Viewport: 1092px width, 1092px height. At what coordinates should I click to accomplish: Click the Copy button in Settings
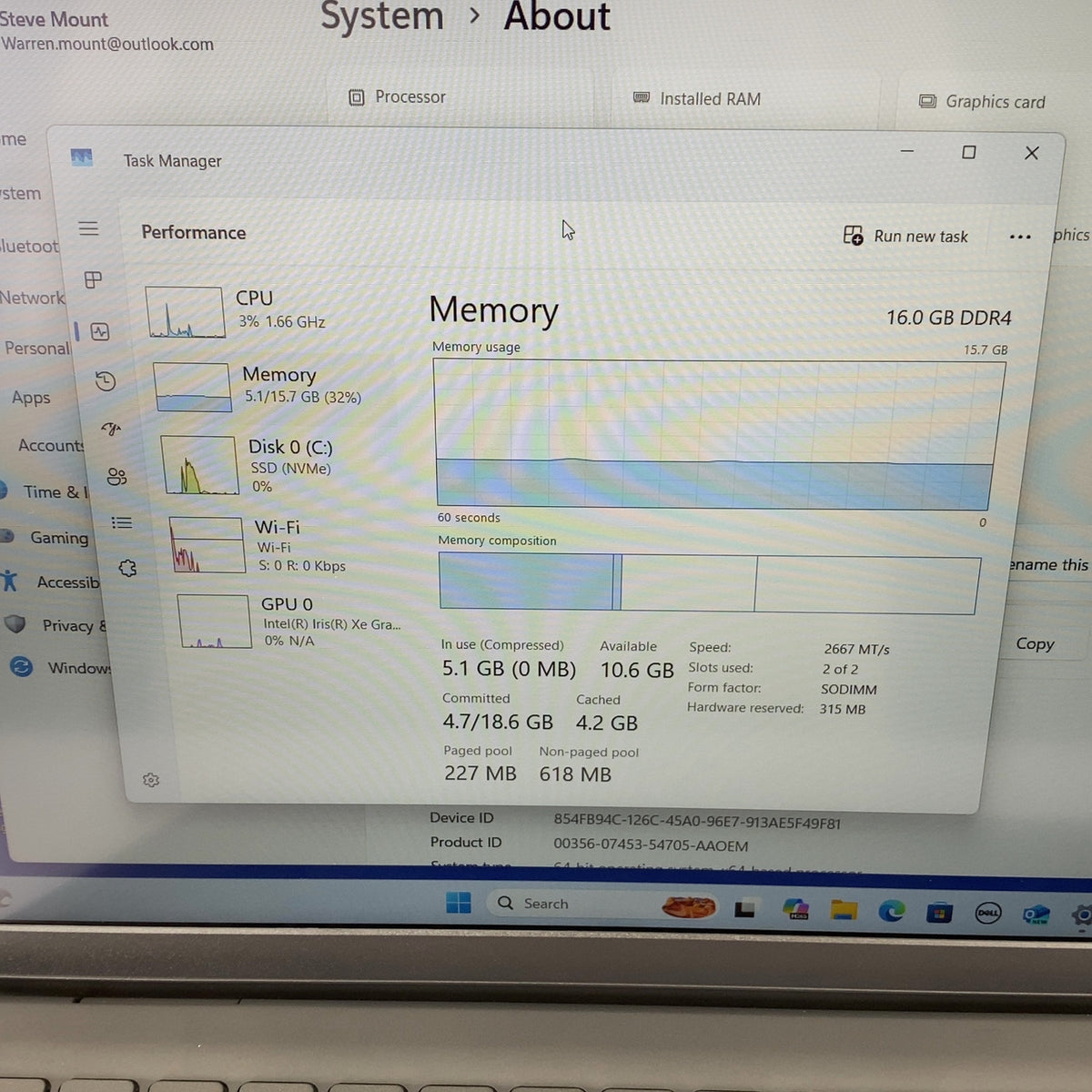(x=1035, y=643)
